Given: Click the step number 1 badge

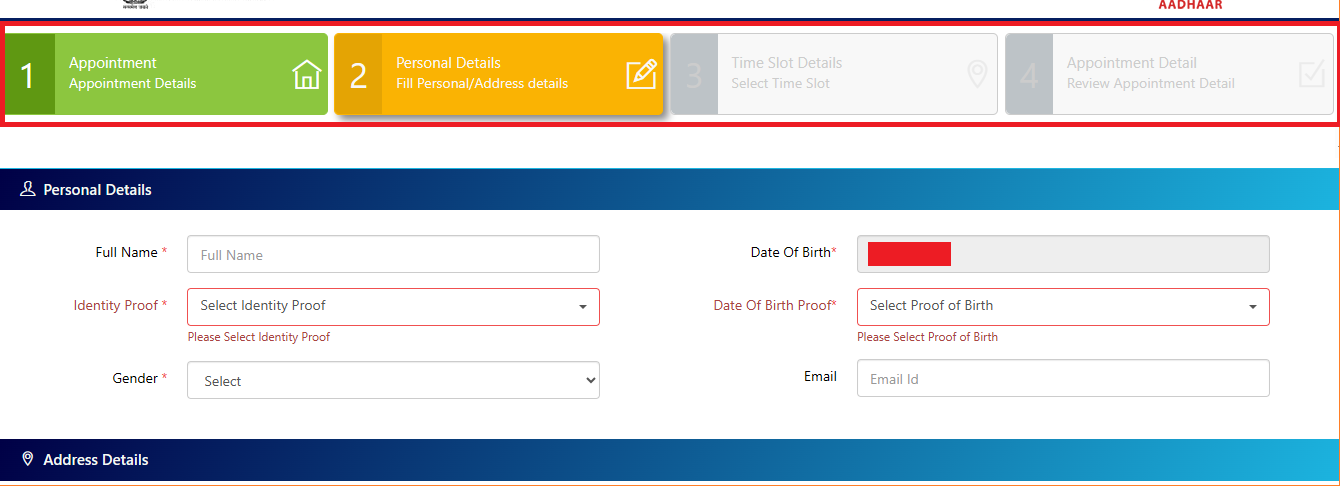Looking at the screenshot, I should point(29,75).
